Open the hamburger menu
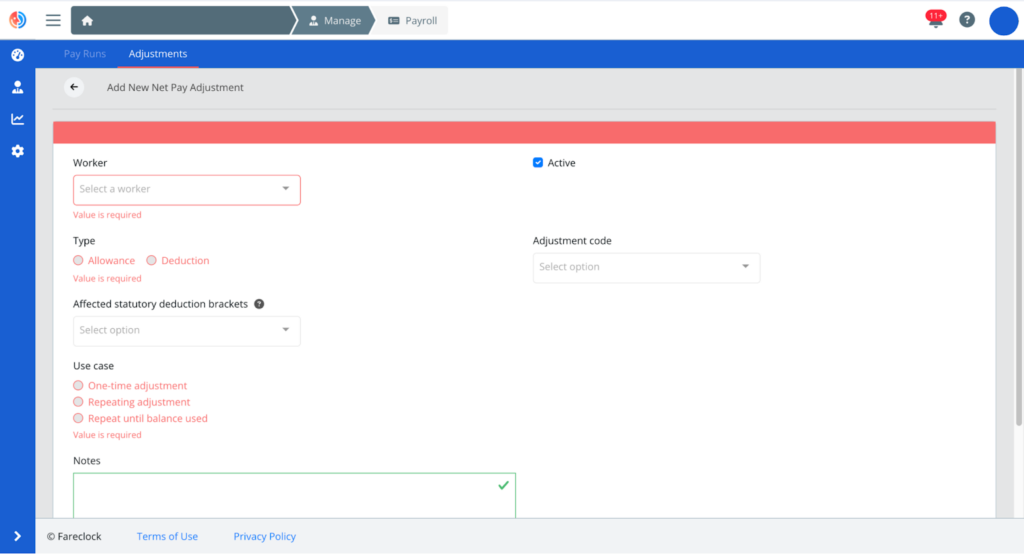 pyautogui.click(x=53, y=20)
